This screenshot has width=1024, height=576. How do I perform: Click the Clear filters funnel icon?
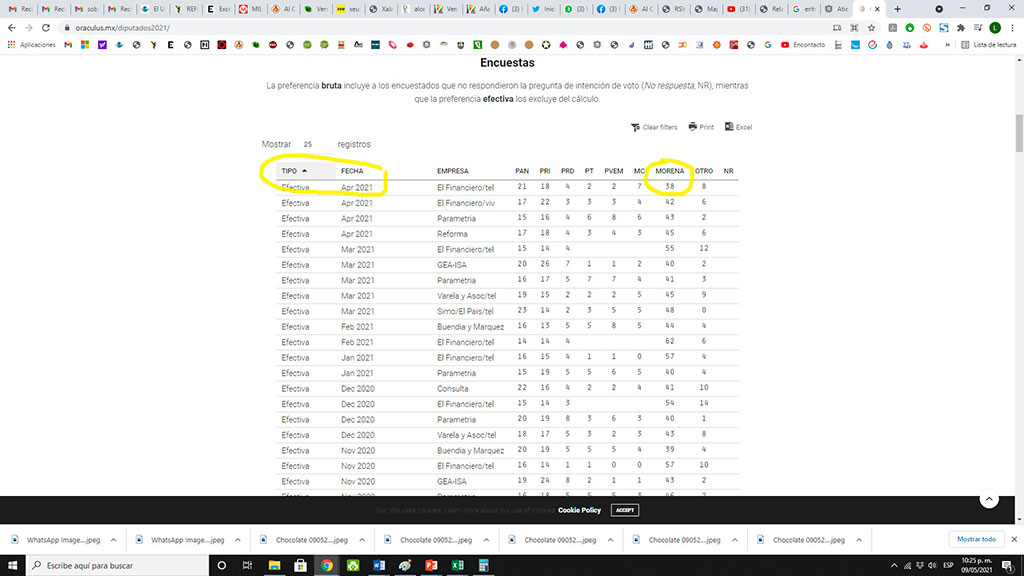(x=635, y=127)
